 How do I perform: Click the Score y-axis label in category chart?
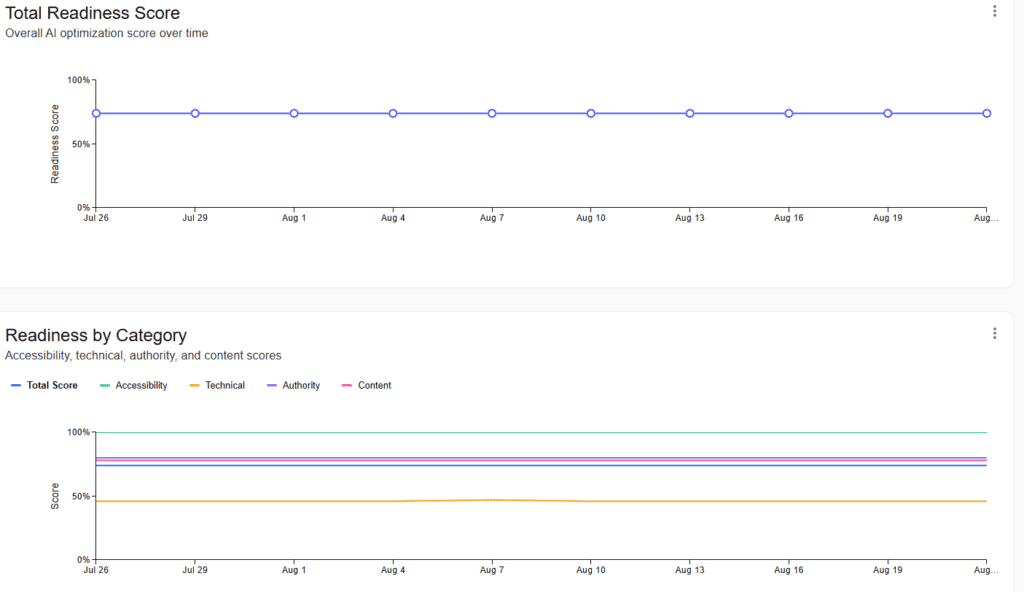click(x=55, y=496)
